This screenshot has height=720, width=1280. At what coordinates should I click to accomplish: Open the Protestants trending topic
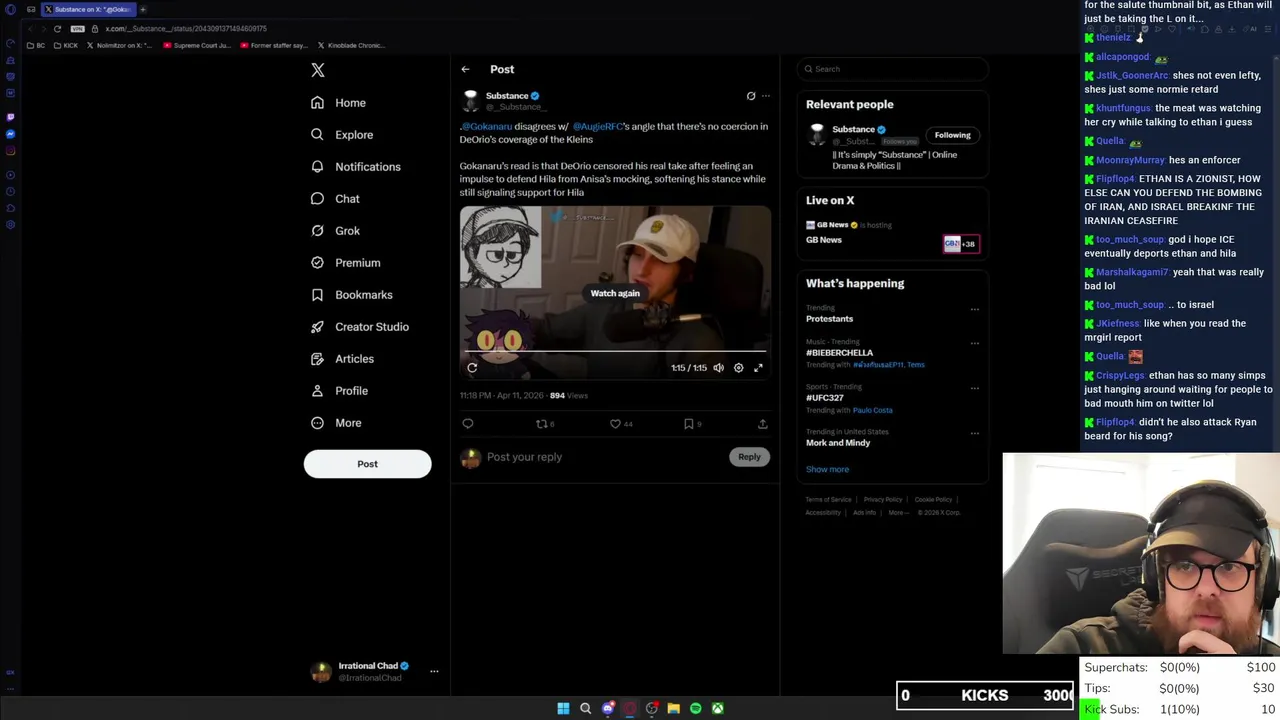click(829, 319)
